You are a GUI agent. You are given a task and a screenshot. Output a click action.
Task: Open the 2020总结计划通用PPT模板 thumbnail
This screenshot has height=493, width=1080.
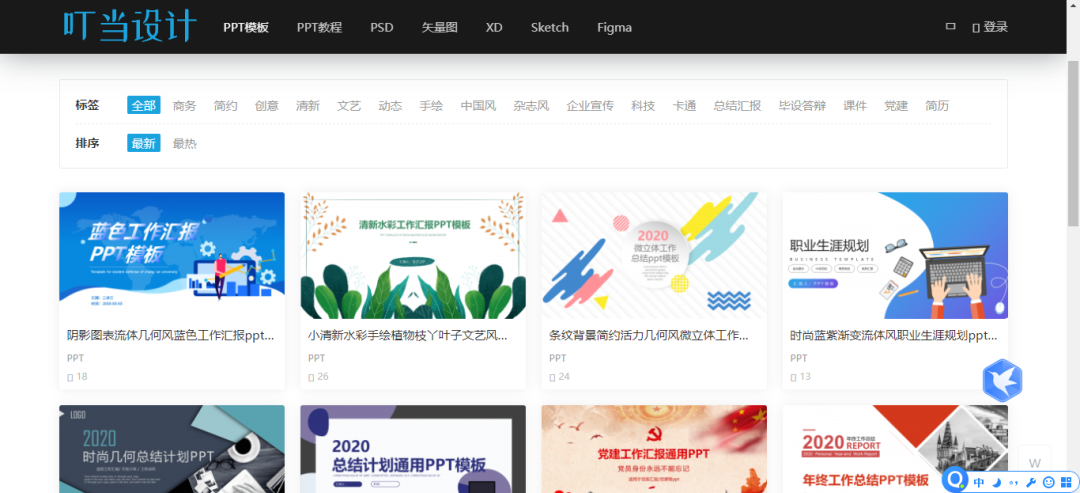413,449
